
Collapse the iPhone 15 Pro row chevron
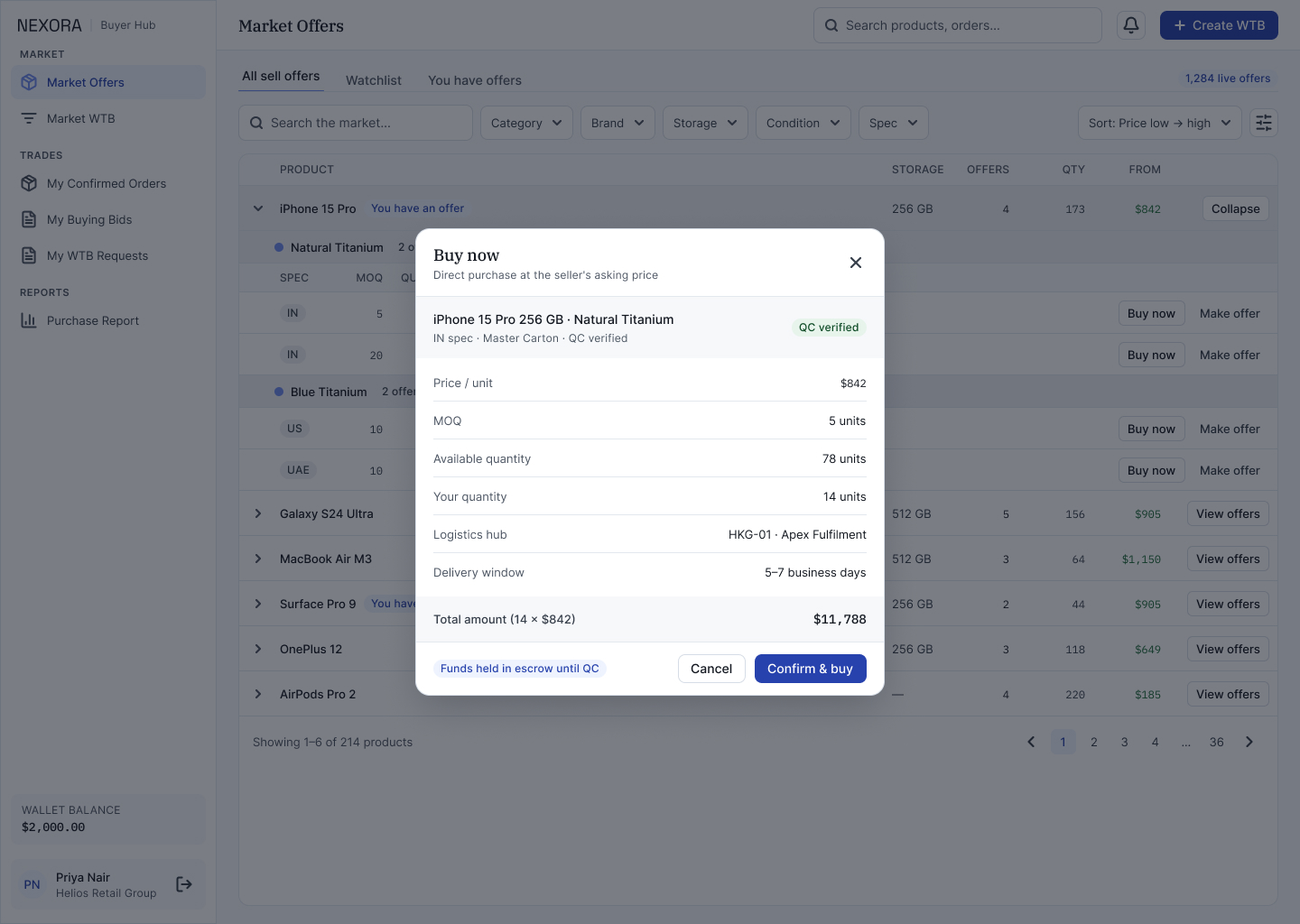[258, 208]
